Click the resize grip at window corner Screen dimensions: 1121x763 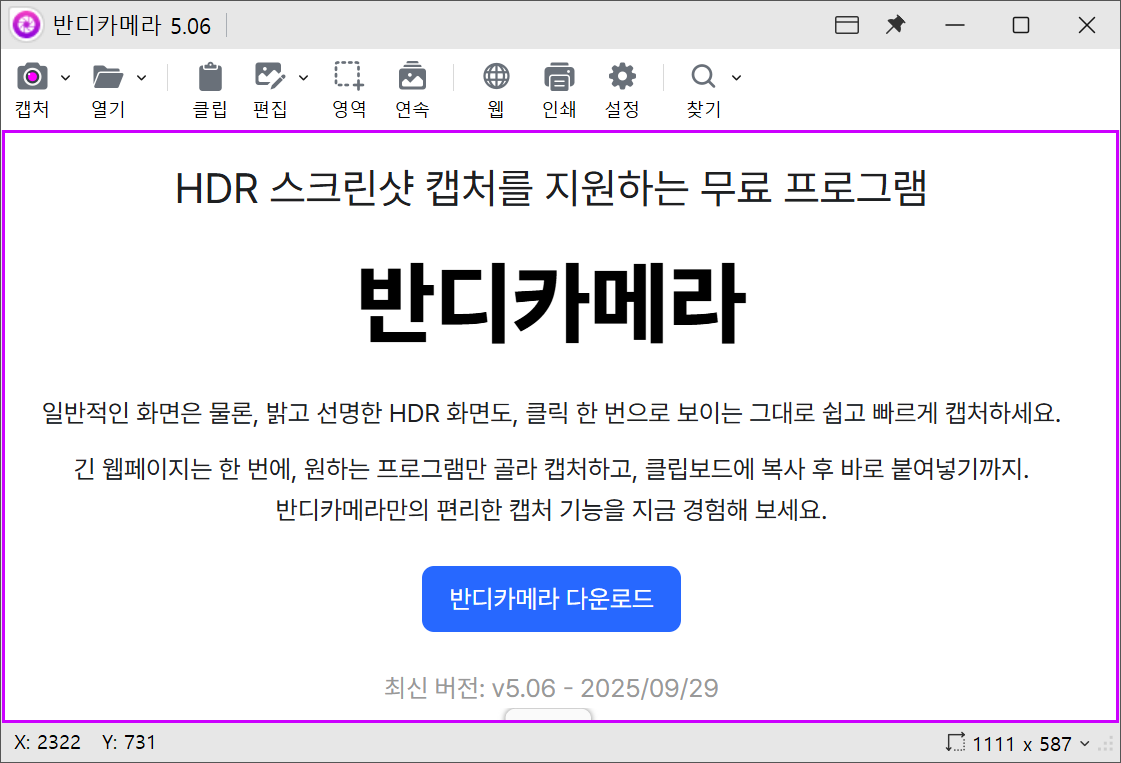pos(1107,744)
